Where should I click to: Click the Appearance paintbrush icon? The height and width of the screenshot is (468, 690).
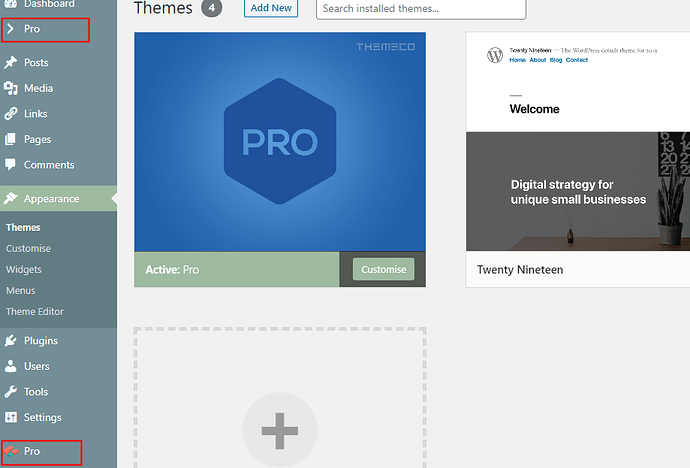pyautogui.click(x=11, y=198)
